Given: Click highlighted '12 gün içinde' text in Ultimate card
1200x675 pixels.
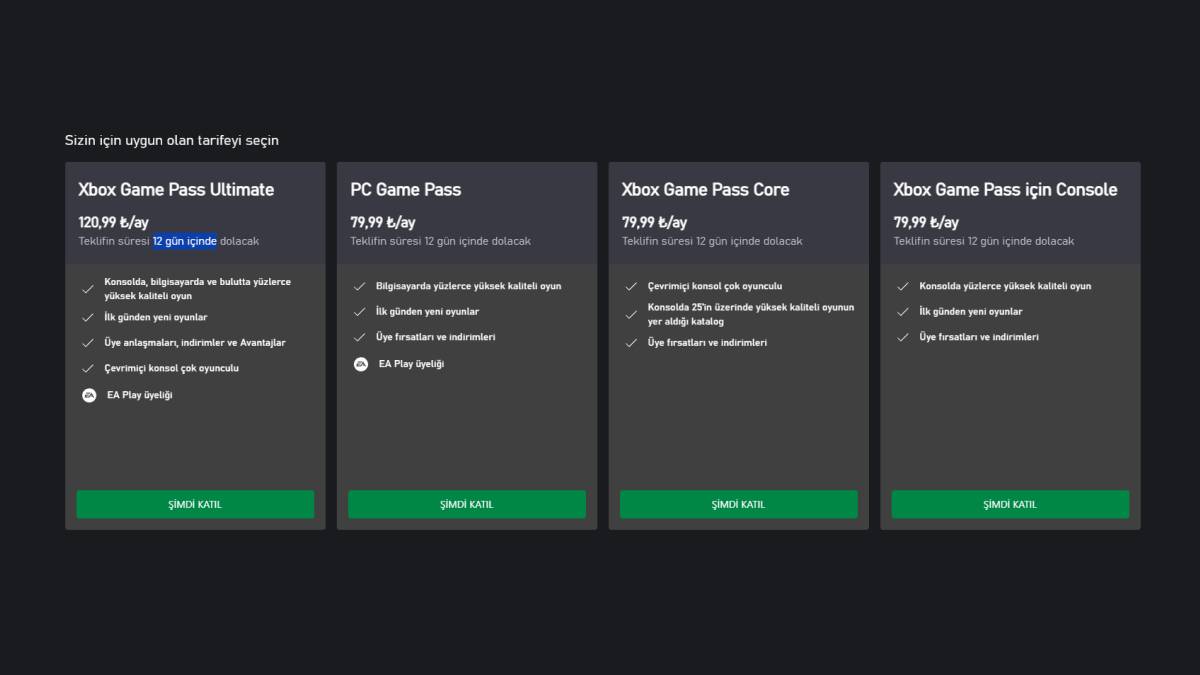Looking at the screenshot, I should tap(185, 241).
